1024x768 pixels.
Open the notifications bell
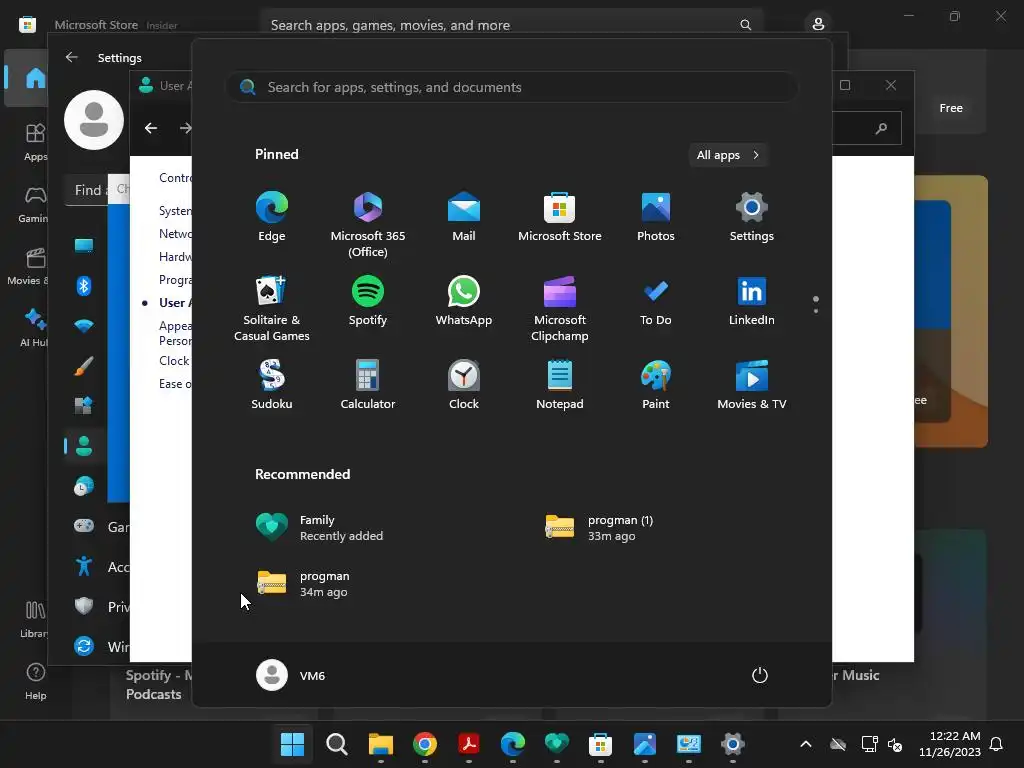pyautogui.click(x=997, y=744)
